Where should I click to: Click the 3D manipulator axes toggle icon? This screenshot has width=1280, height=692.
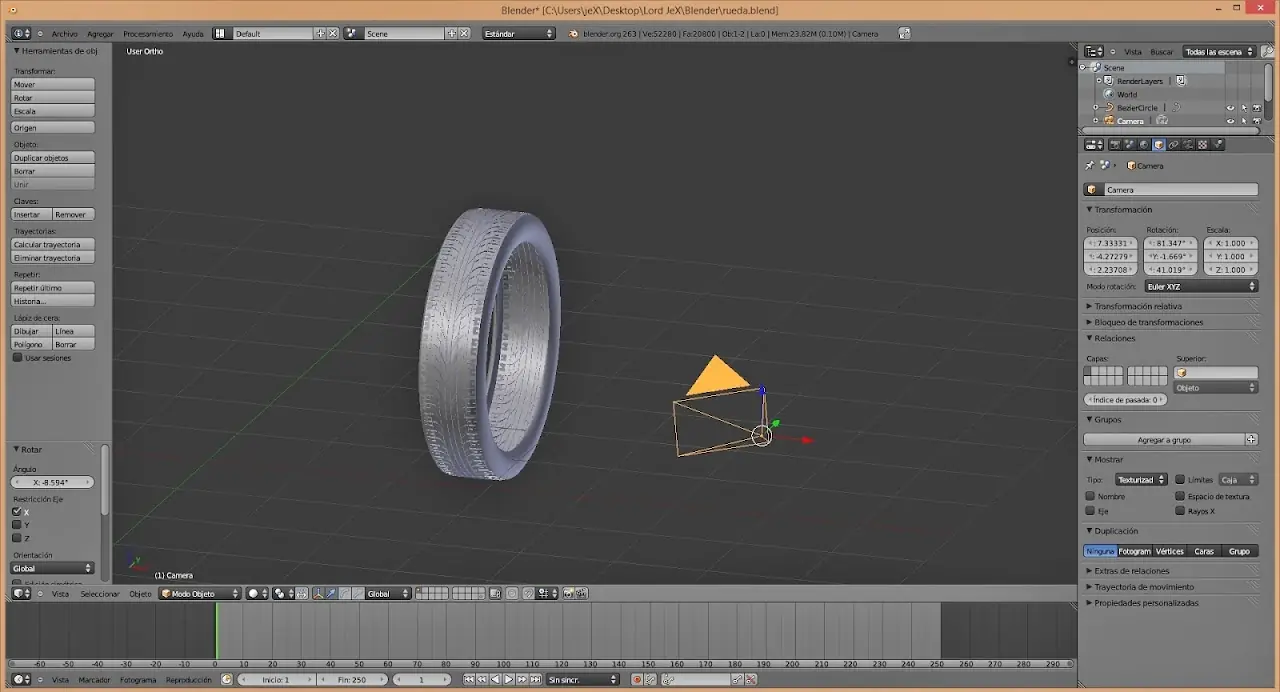point(318,593)
